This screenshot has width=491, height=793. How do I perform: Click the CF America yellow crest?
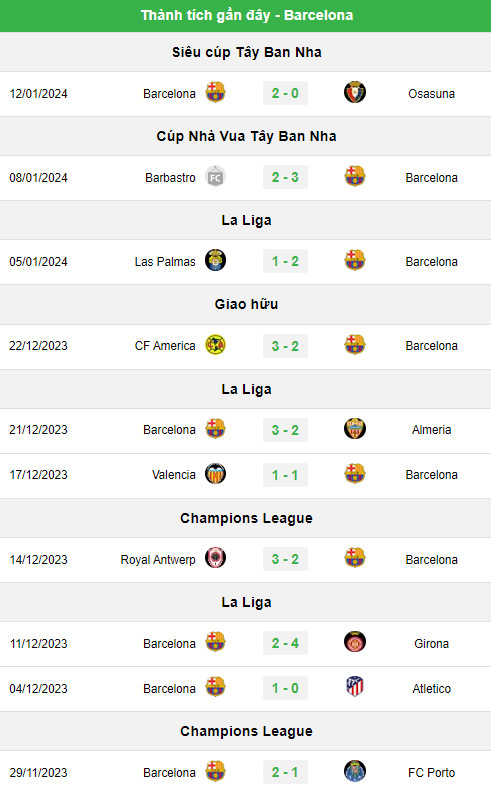[x=215, y=345]
